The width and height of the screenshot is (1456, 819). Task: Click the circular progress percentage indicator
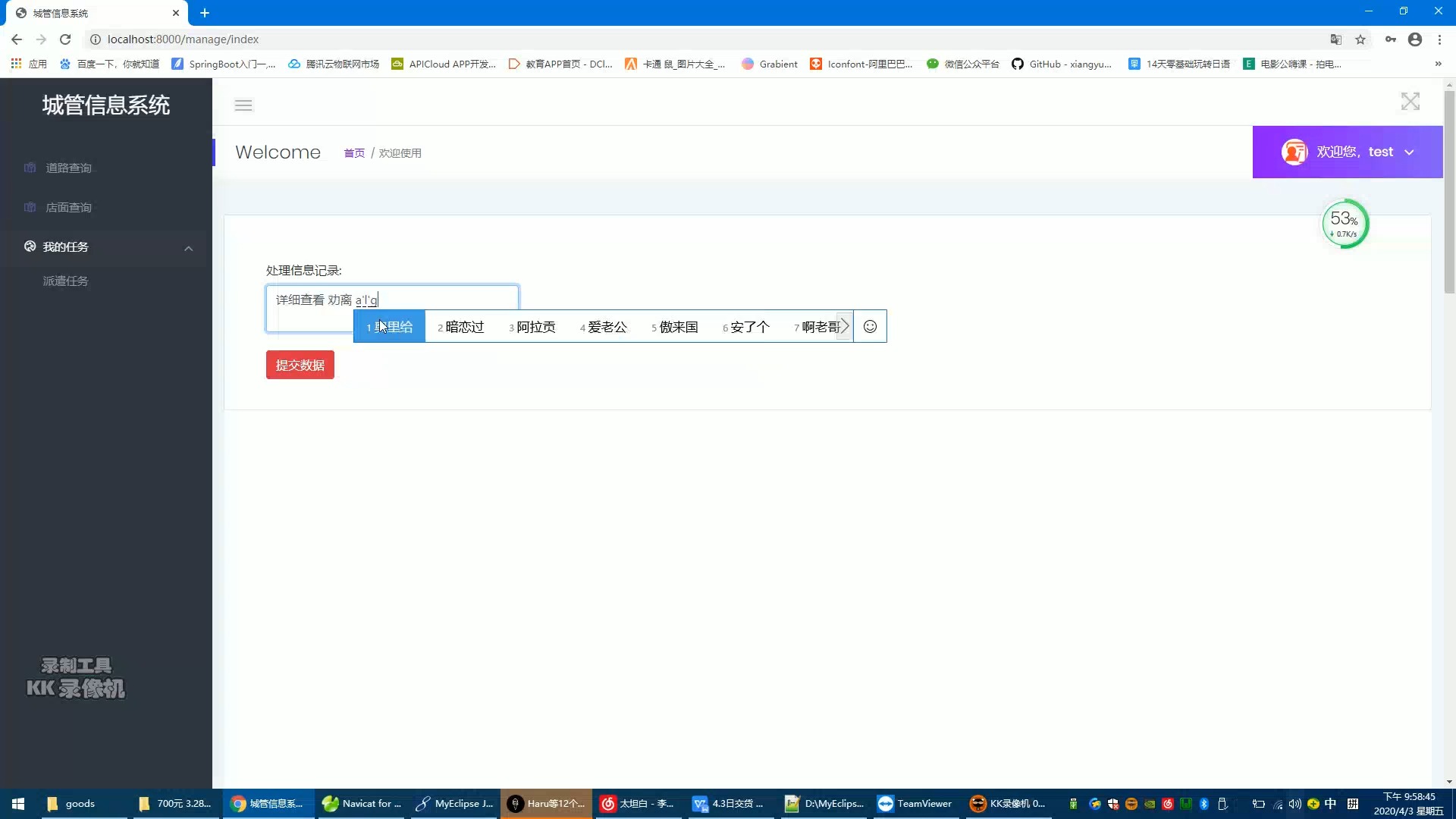[x=1345, y=222]
